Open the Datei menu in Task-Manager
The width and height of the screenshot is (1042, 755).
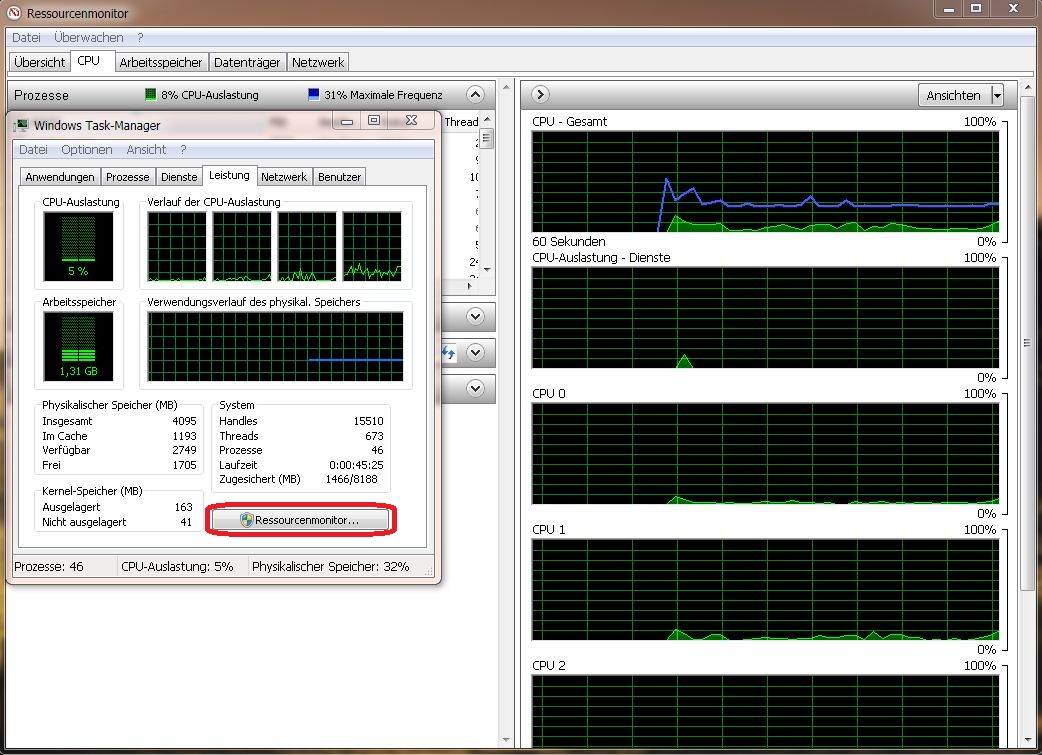pos(33,150)
